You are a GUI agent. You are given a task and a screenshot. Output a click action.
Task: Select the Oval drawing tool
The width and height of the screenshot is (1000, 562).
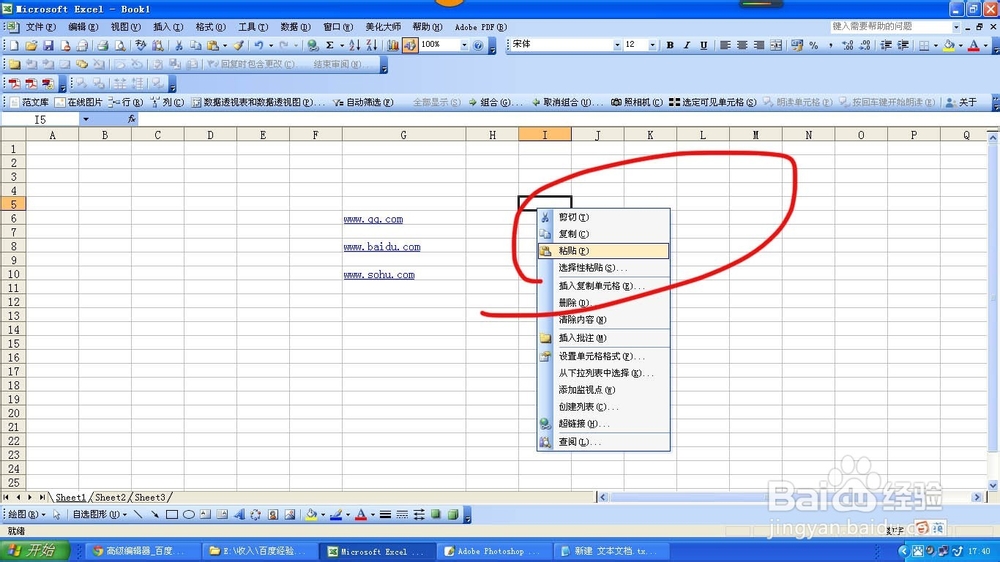[x=189, y=515]
